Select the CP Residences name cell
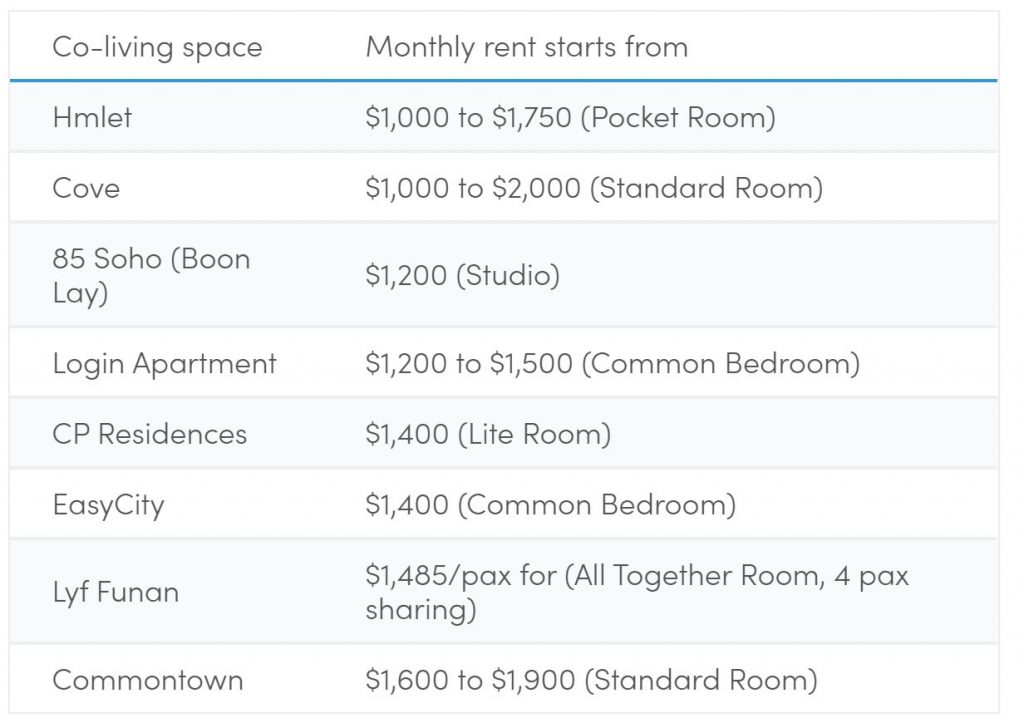This screenshot has height=728, width=1024. pyautogui.click(x=149, y=434)
